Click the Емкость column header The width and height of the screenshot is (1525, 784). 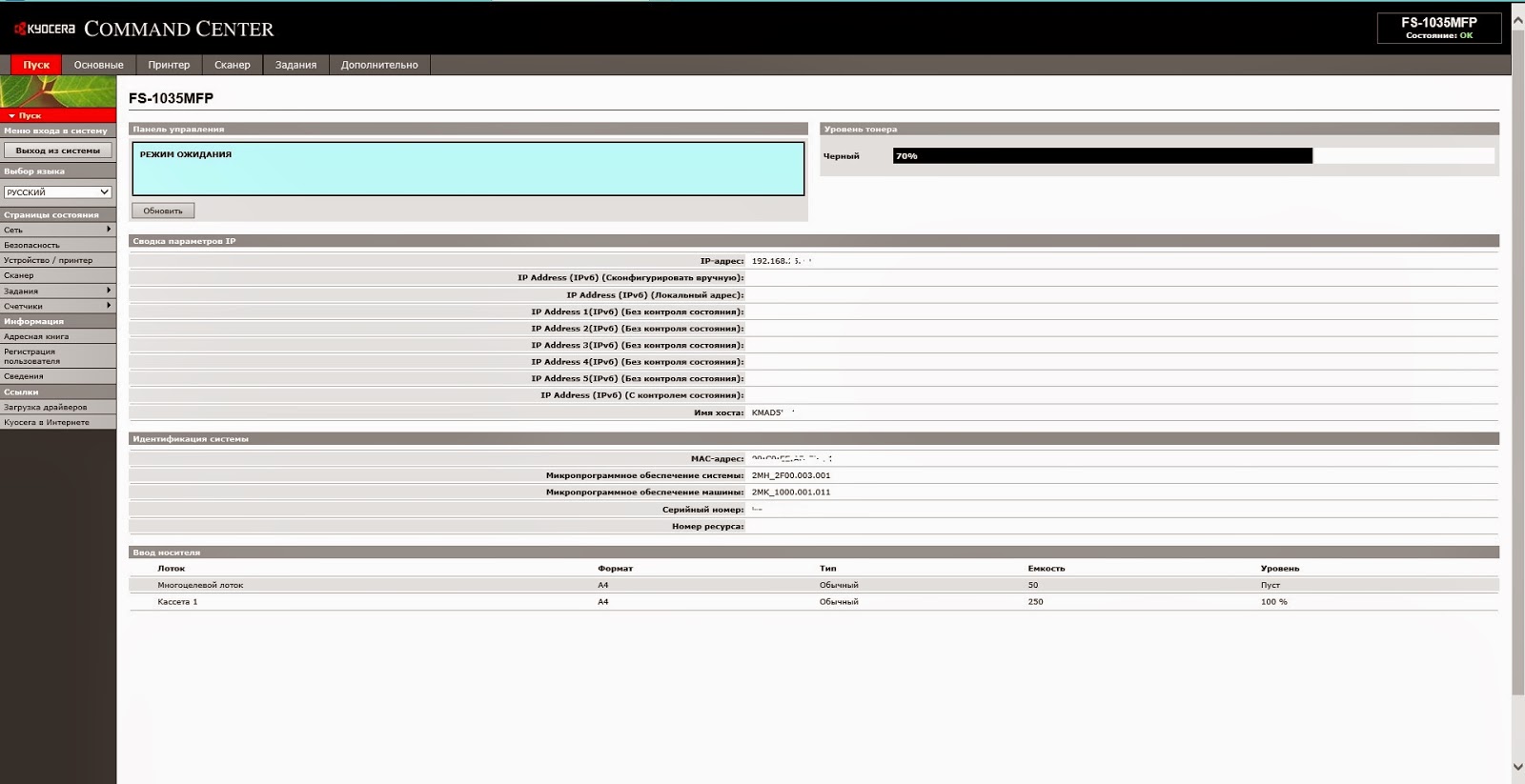[1047, 569]
